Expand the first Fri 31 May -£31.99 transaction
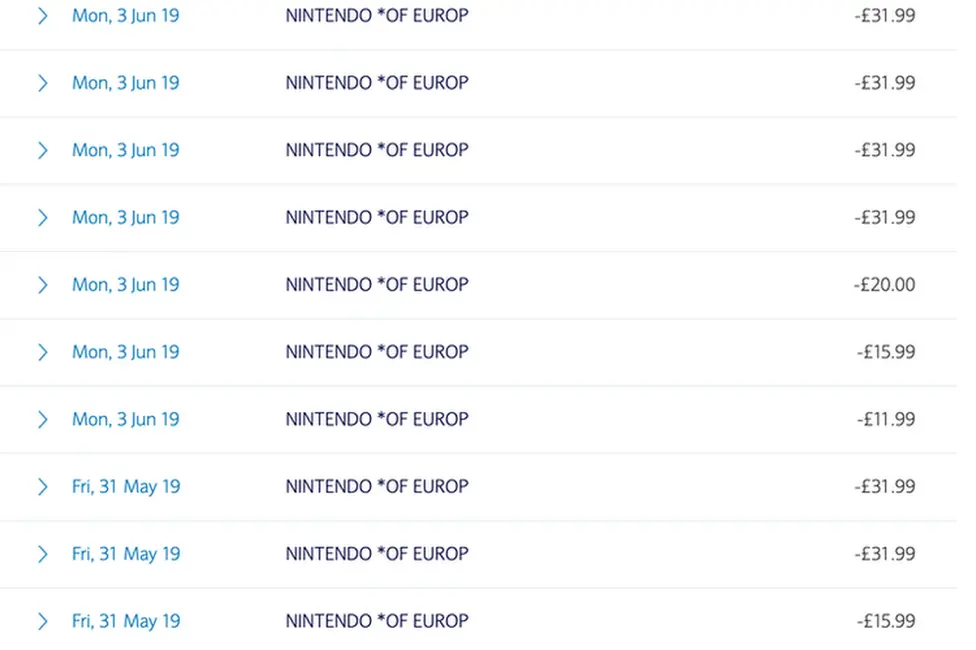The image size is (976, 650). [42, 486]
